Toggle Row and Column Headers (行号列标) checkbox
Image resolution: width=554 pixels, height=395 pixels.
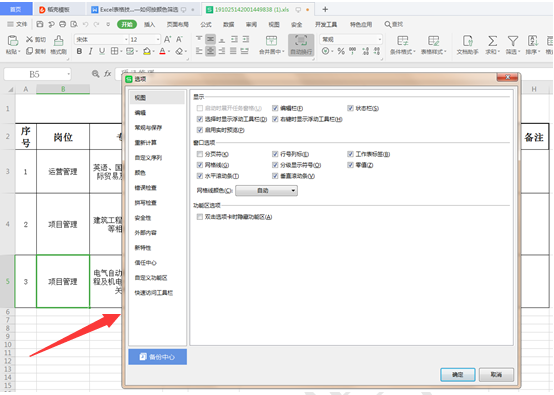click(x=275, y=154)
